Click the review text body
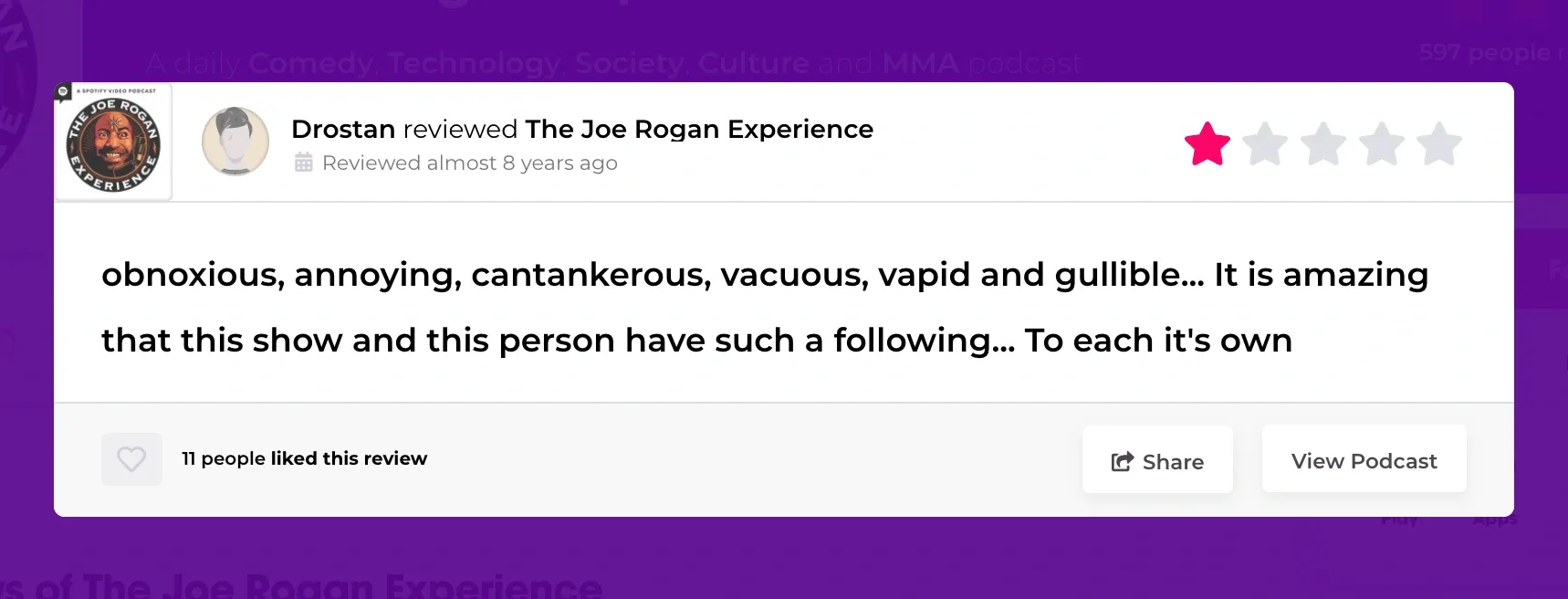 (x=765, y=307)
